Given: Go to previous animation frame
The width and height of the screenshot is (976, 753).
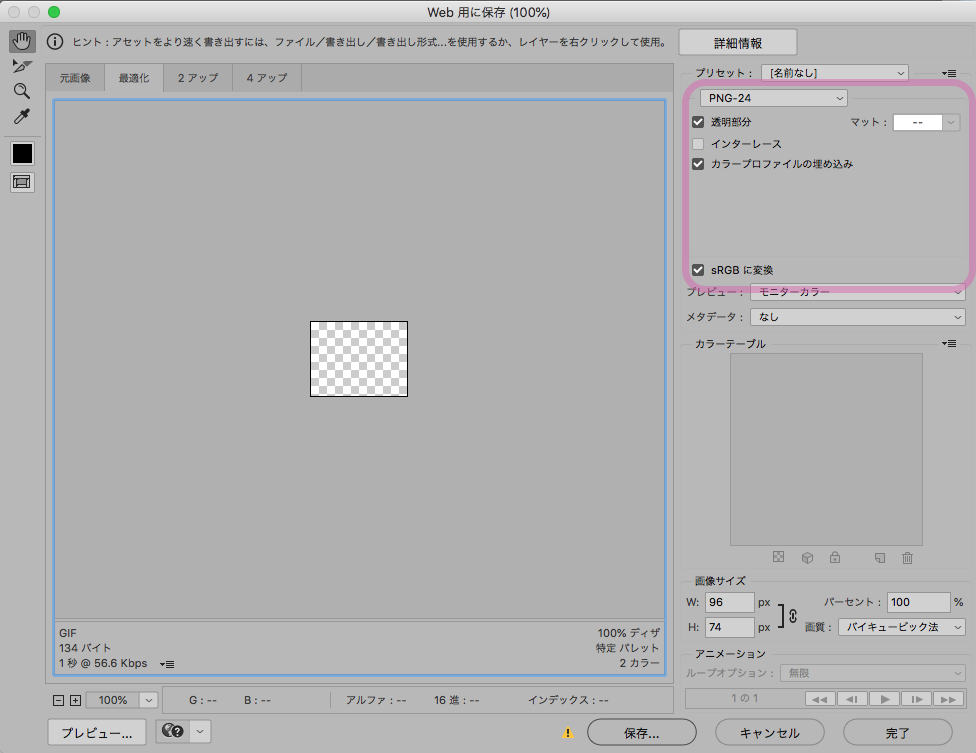Looking at the screenshot, I should [x=852, y=699].
